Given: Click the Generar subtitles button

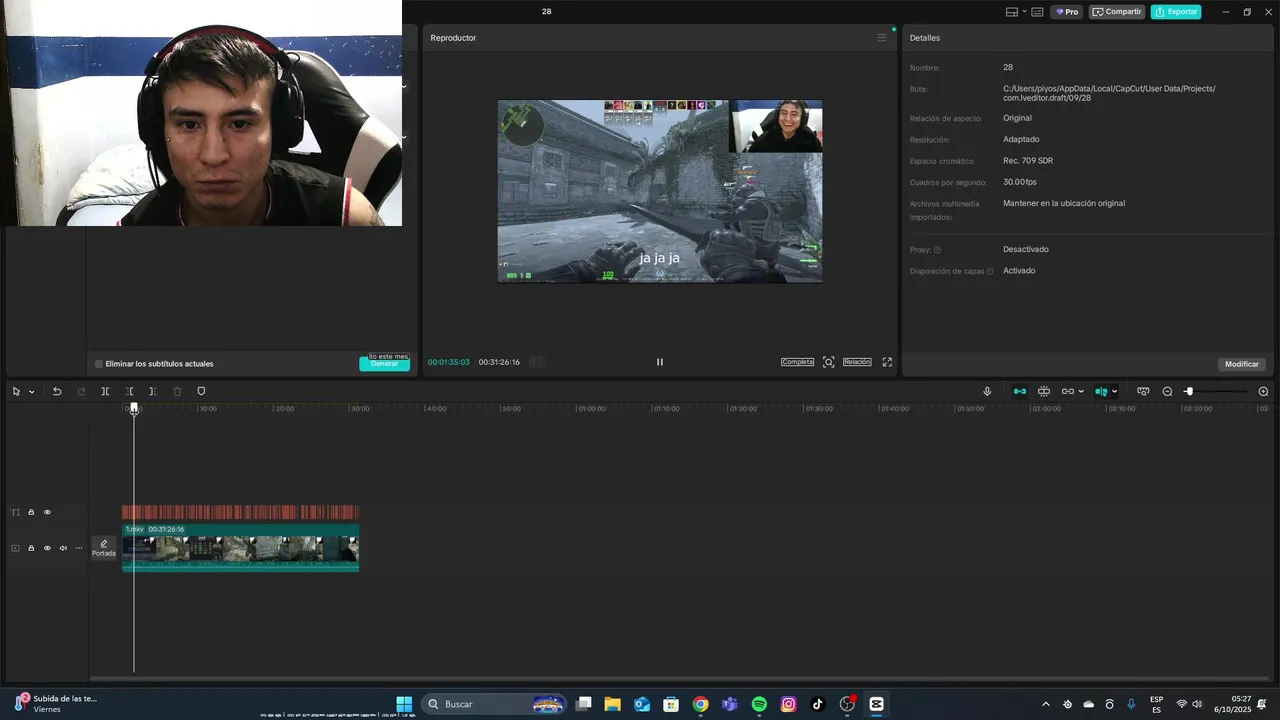Looking at the screenshot, I should [385, 364].
